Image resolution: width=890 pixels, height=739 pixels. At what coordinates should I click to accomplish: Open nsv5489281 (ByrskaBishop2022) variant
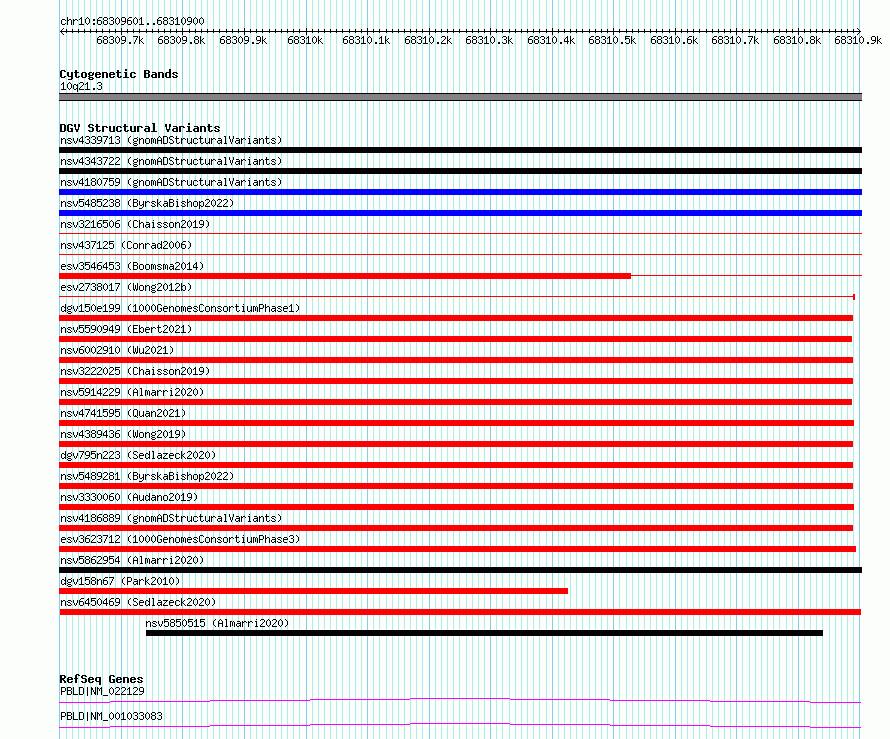click(x=147, y=476)
